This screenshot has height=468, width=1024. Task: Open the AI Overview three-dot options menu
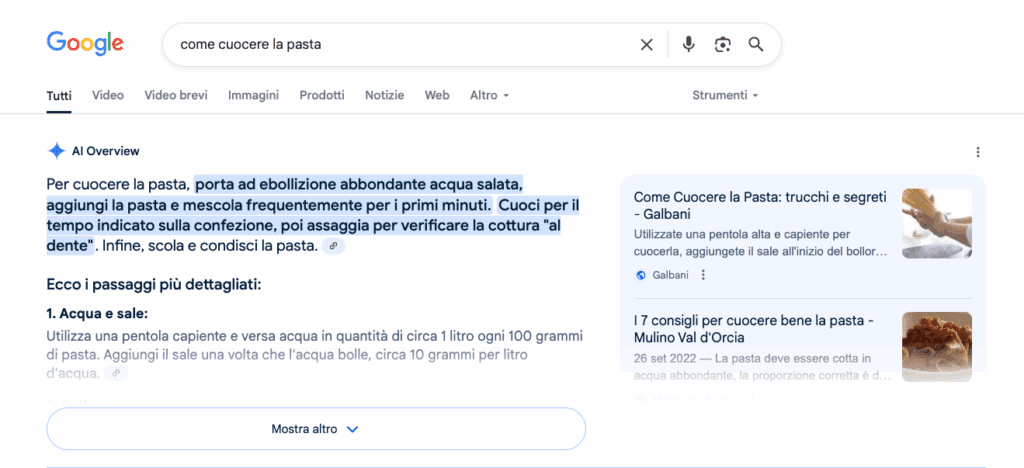pos(977,152)
